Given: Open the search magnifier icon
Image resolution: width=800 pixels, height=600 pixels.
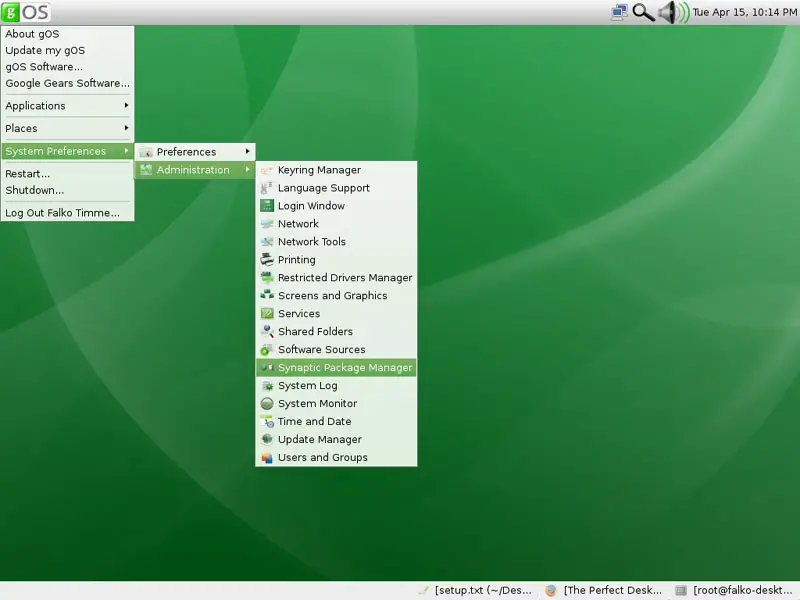Looking at the screenshot, I should [643, 12].
